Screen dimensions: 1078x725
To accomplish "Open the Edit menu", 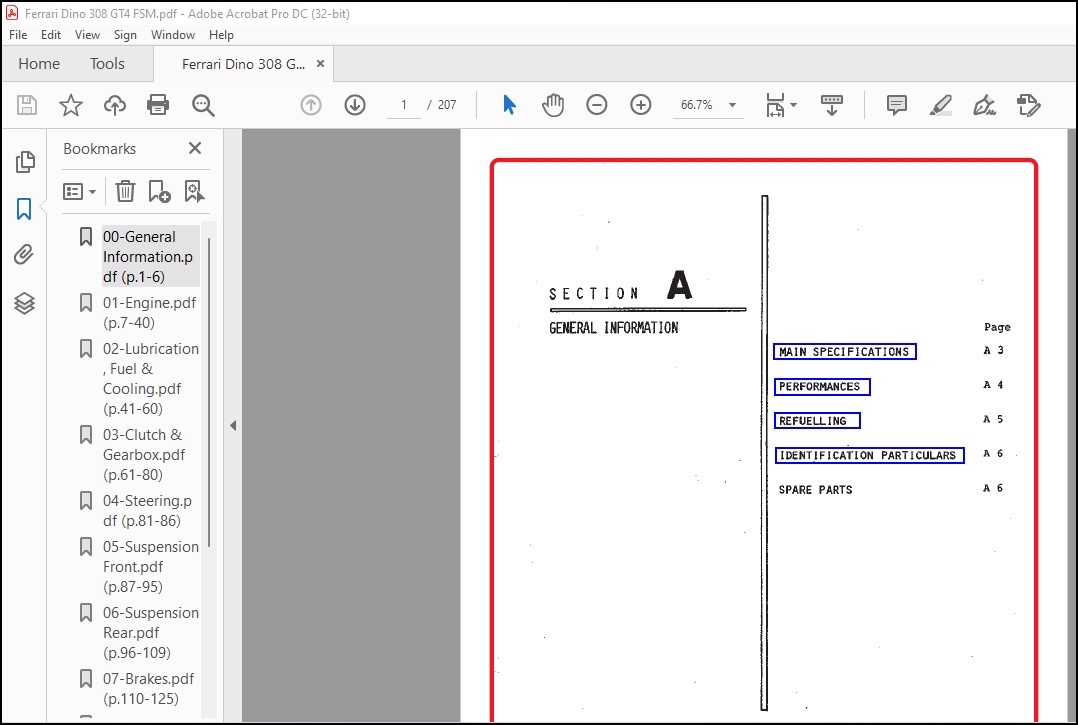I will point(51,34).
